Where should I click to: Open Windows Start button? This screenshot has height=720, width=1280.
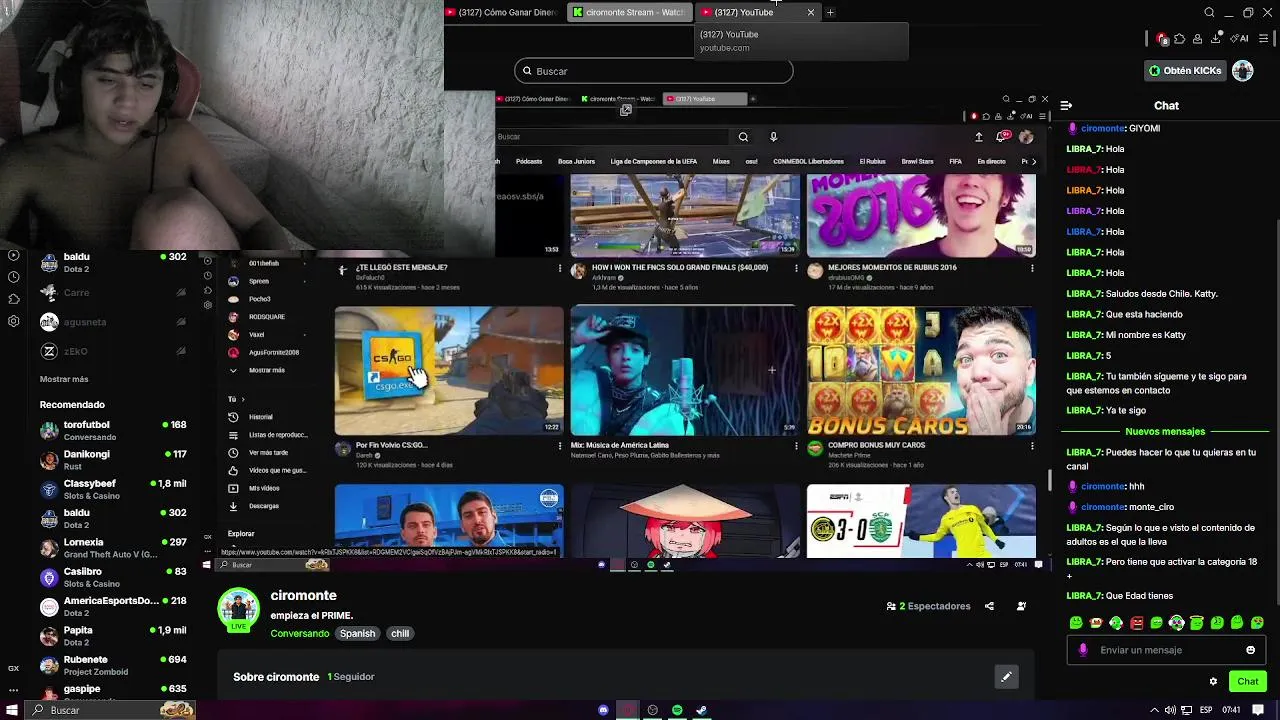pos(12,710)
